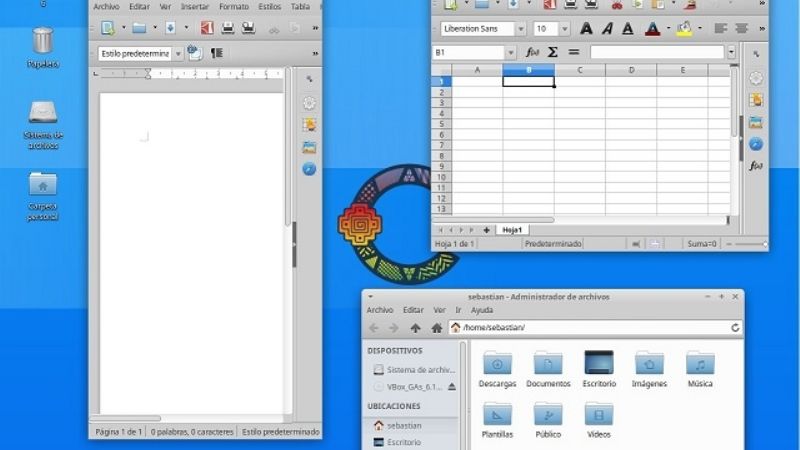Open Properties gear in Calc sidebar
This screenshot has width=800, height=450.
click(x=756, y=78)
